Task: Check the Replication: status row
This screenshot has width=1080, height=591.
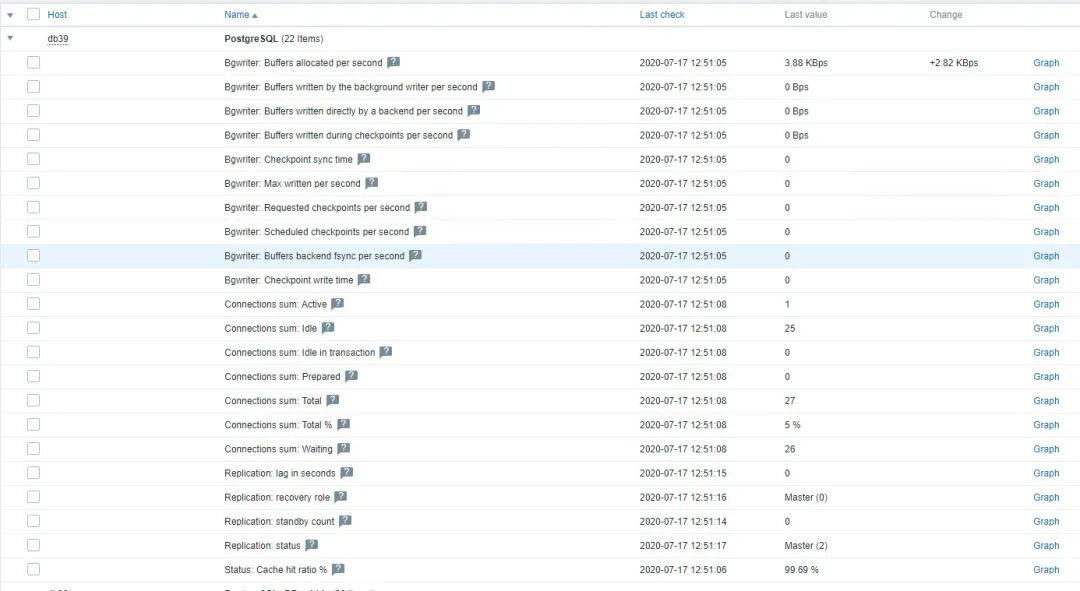Action: coord(33,545)
